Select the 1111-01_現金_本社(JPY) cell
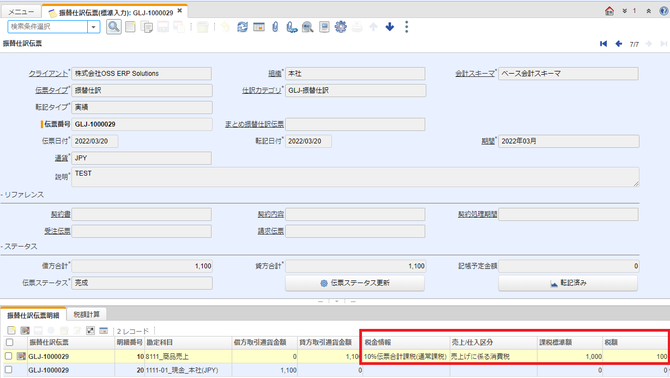This screenshot has height=378, width=670. click(x=188, y=370)
